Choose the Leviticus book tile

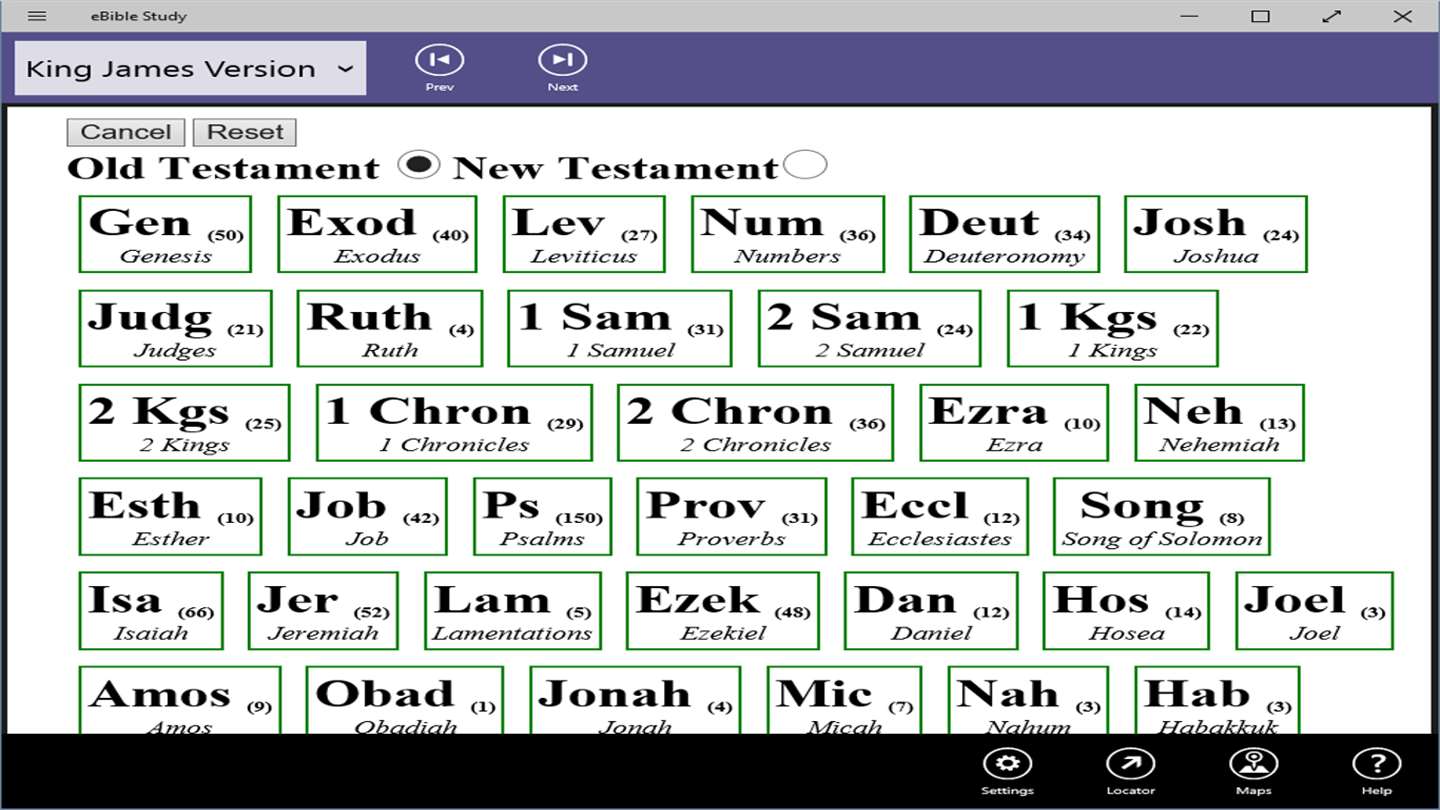(x=584, y=234)
